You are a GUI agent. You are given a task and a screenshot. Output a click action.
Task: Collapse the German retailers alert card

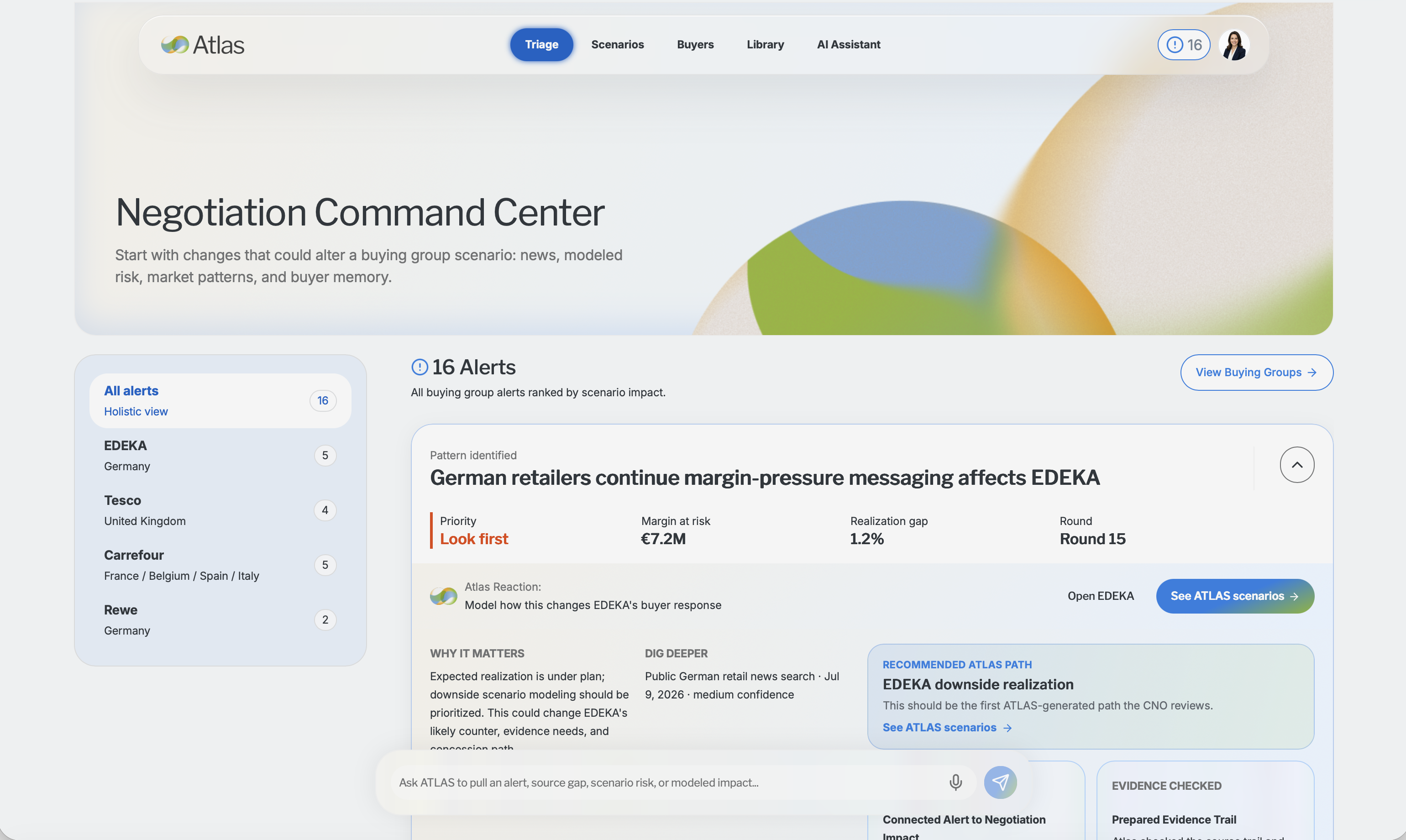click(x=1297, y=465)
